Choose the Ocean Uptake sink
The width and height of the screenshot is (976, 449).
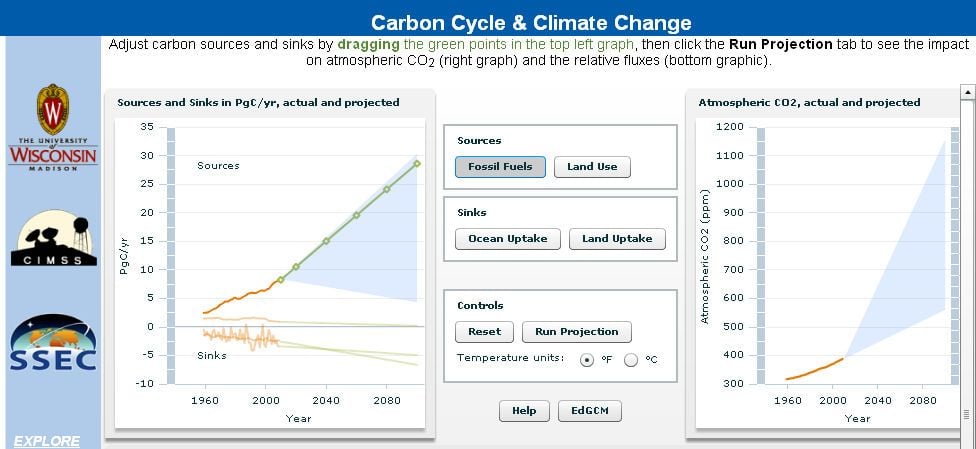[508, 239]
